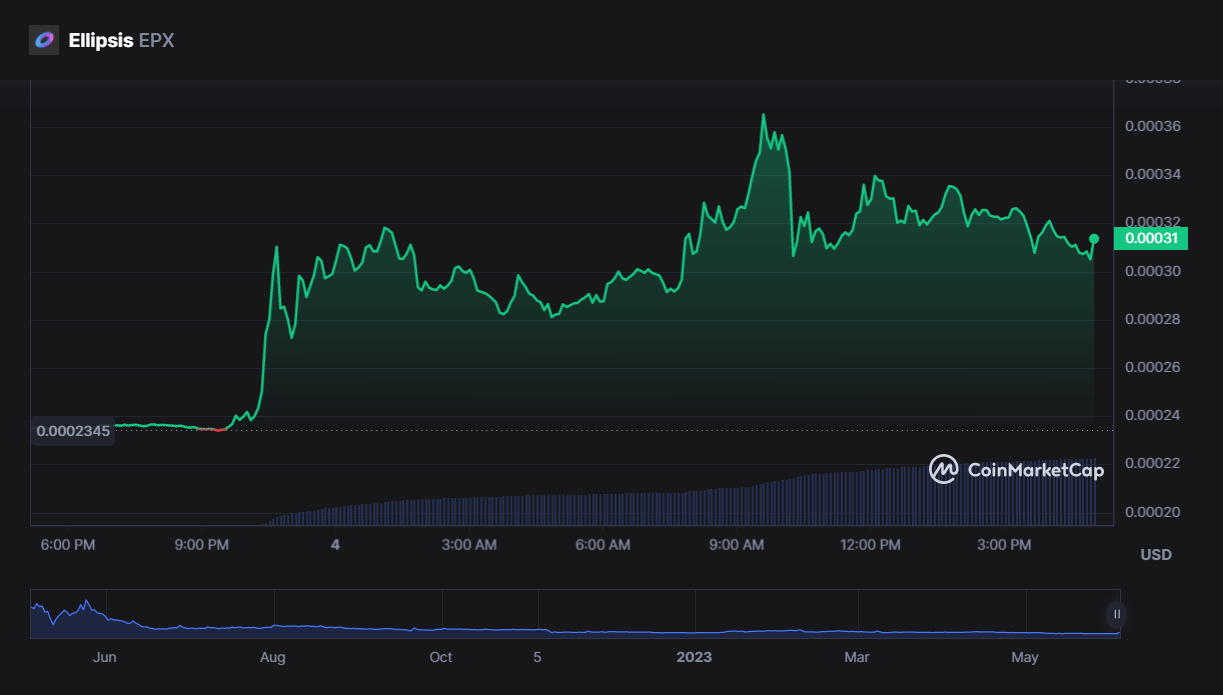Viewport: 1223px width, 695px height.
Task: Click the 6:00 AM time axis label
Action: [x=603, y=545]
